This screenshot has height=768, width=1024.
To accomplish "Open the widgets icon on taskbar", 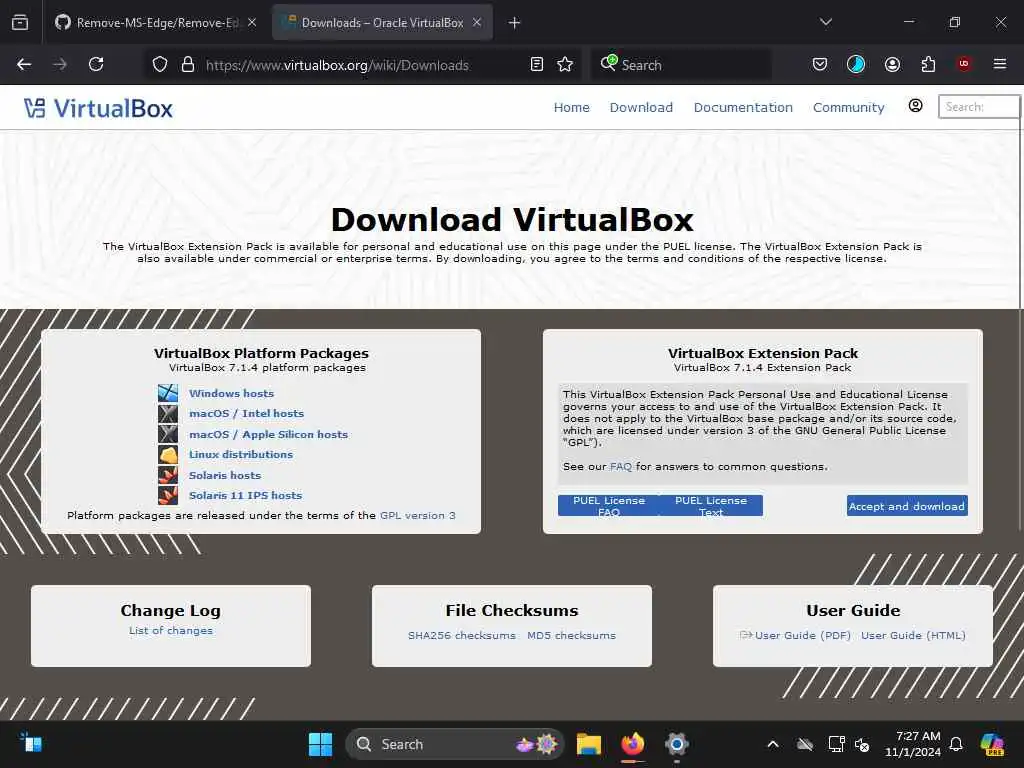I will tap(31, 743).
